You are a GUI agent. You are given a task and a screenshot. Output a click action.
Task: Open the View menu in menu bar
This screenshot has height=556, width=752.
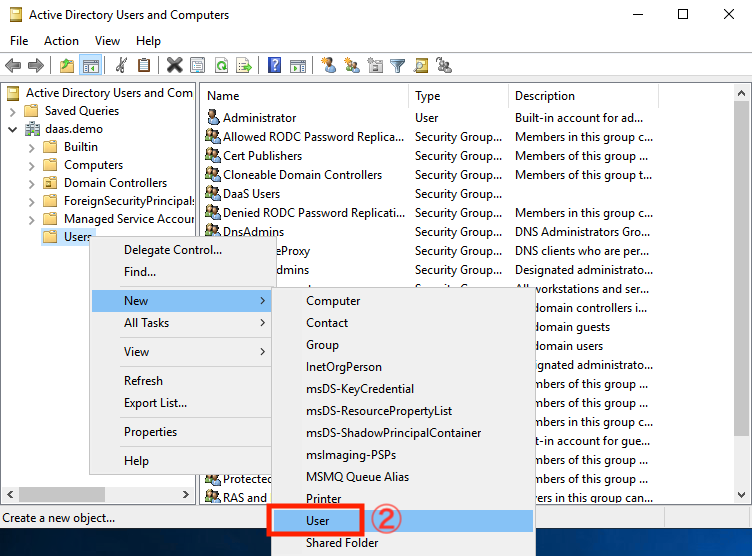point(107,41)
